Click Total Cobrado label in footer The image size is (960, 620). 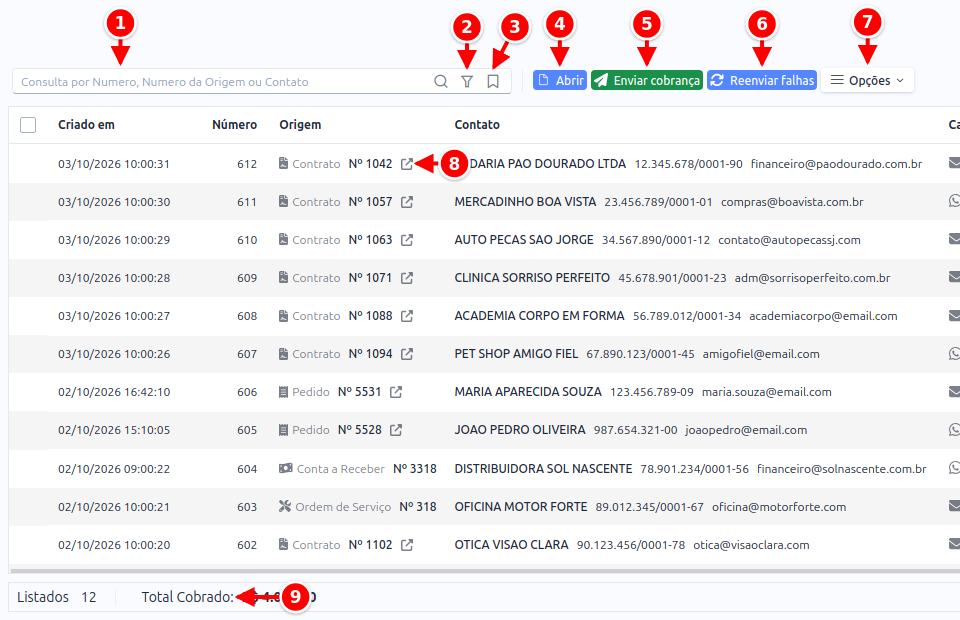click(x=187, y=597)
